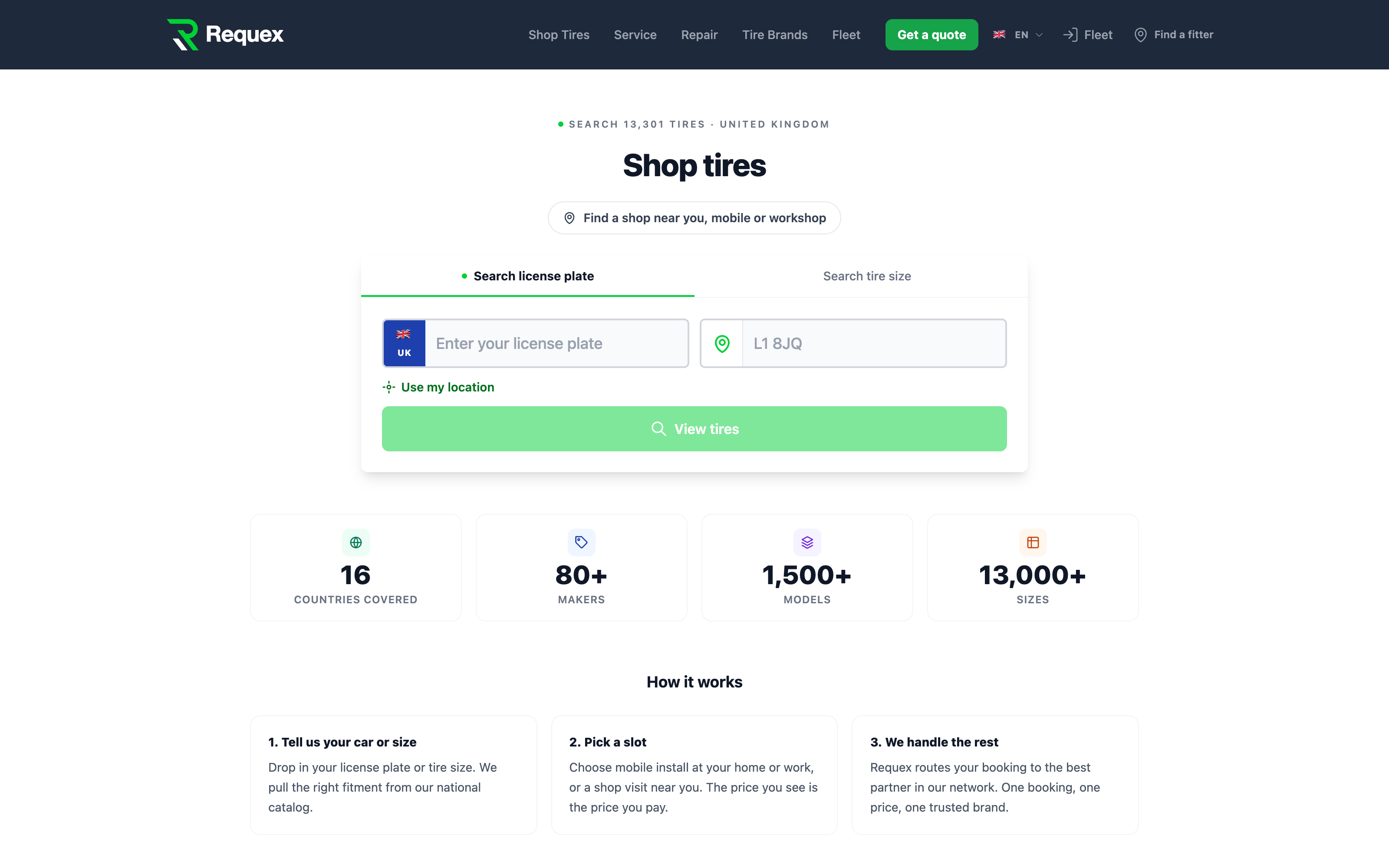
Task: Click the 1,500+ Models stat card
Action: (x=807, y=568)
